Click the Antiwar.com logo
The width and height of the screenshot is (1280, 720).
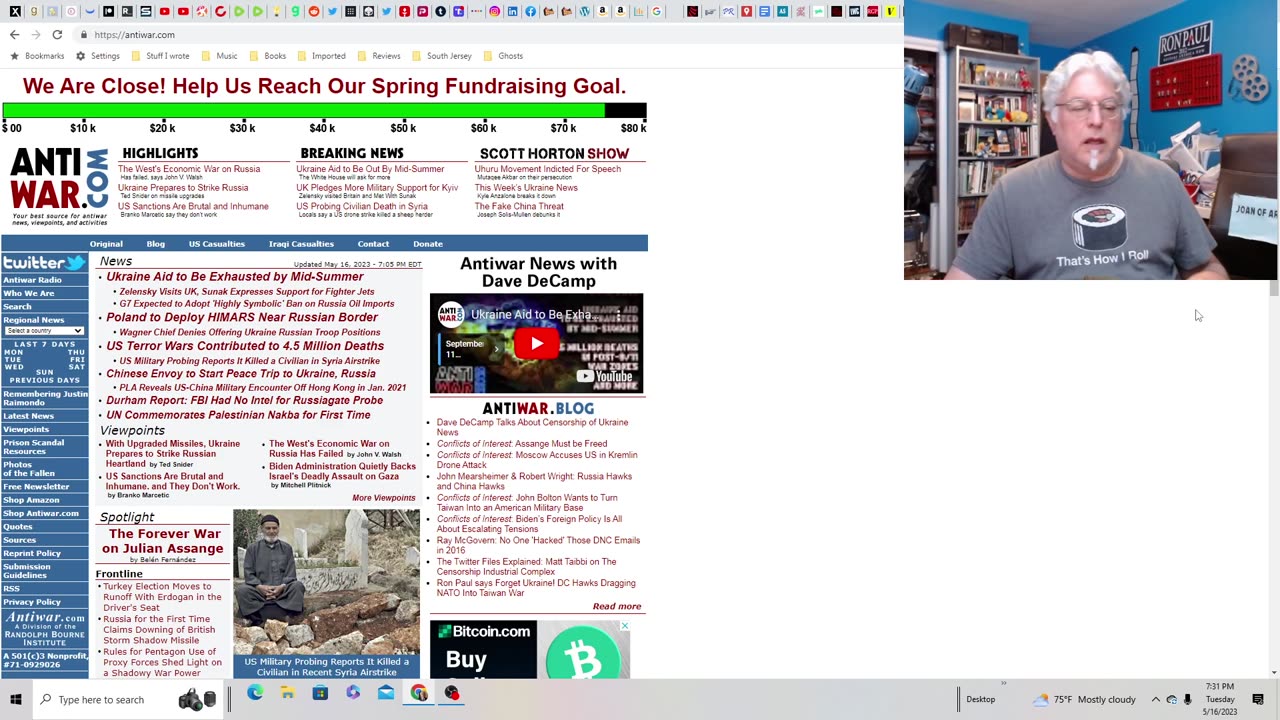(59, 186)
